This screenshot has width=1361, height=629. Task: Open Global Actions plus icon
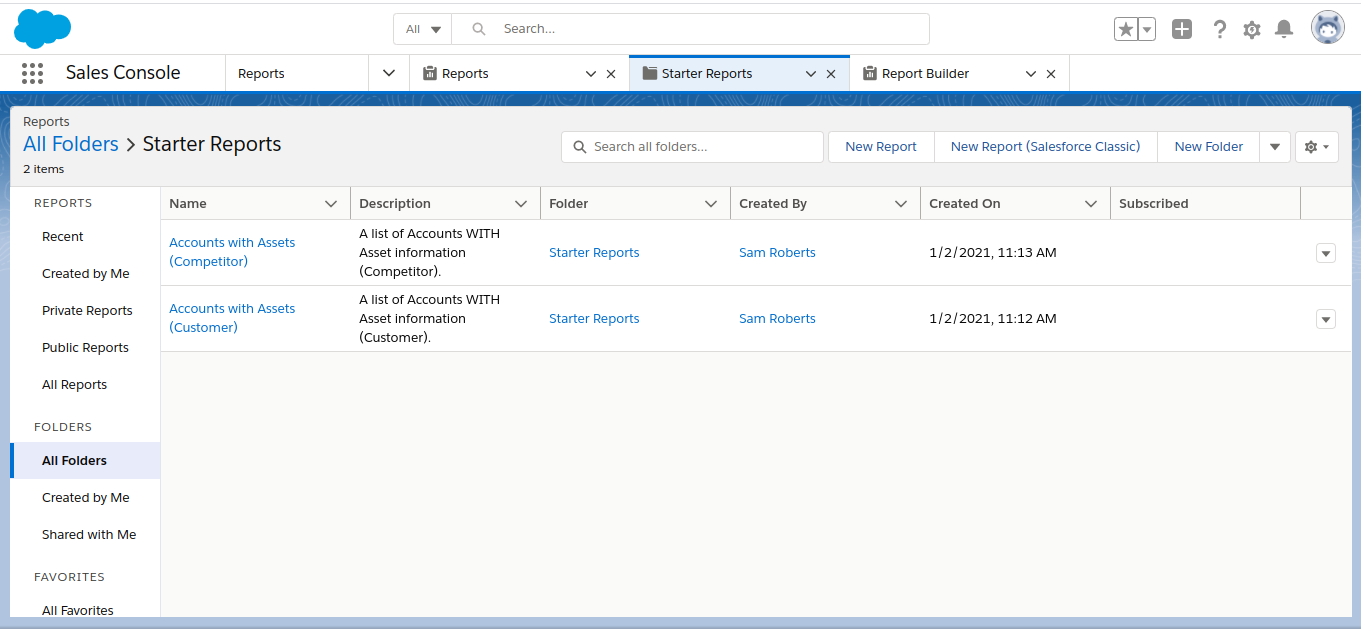tap(1182, 29)
